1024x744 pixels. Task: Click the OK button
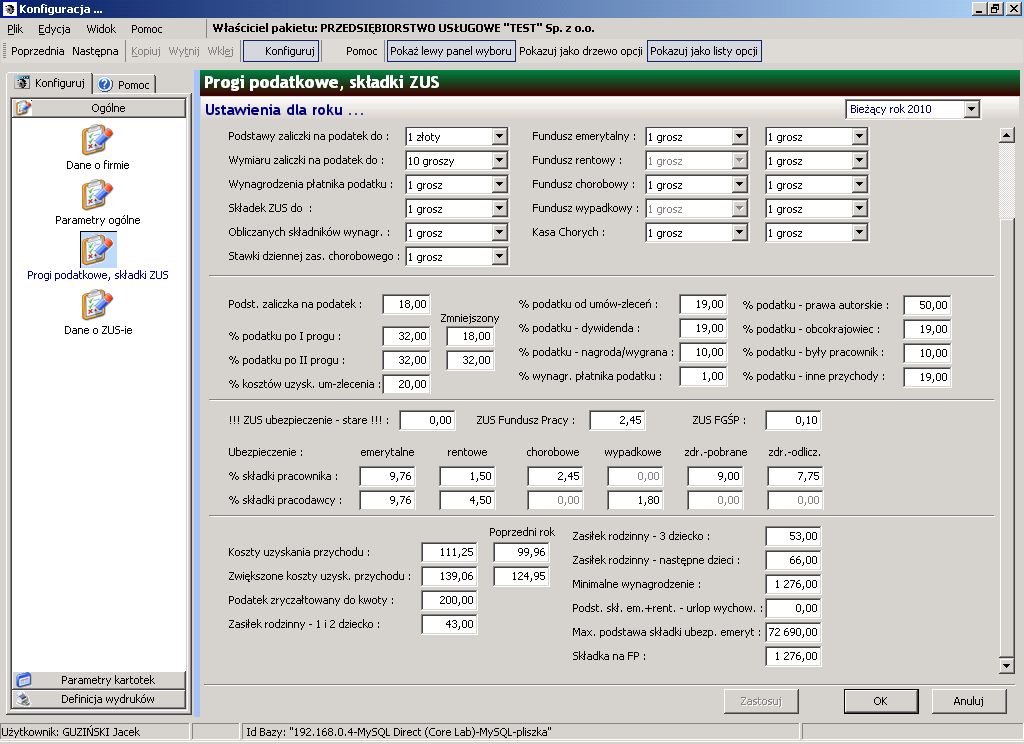click(x=880, y=701)
